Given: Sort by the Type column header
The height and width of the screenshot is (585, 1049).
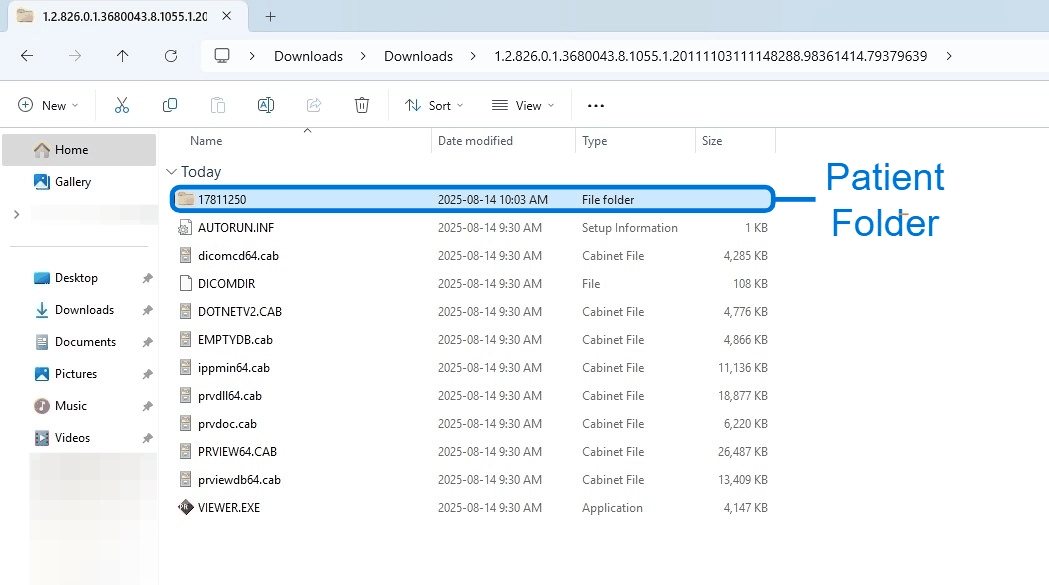Looking at the screenshot, I should click(594, 141).
